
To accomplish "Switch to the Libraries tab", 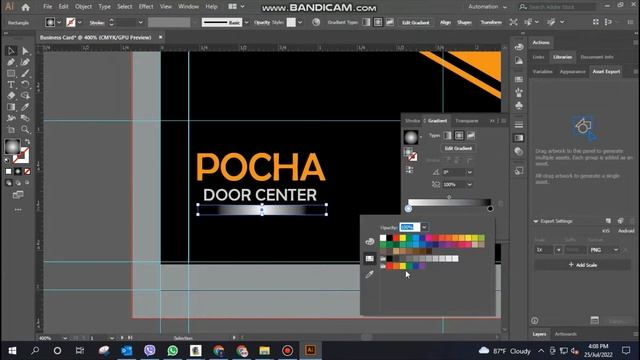I will click(562, 57).
